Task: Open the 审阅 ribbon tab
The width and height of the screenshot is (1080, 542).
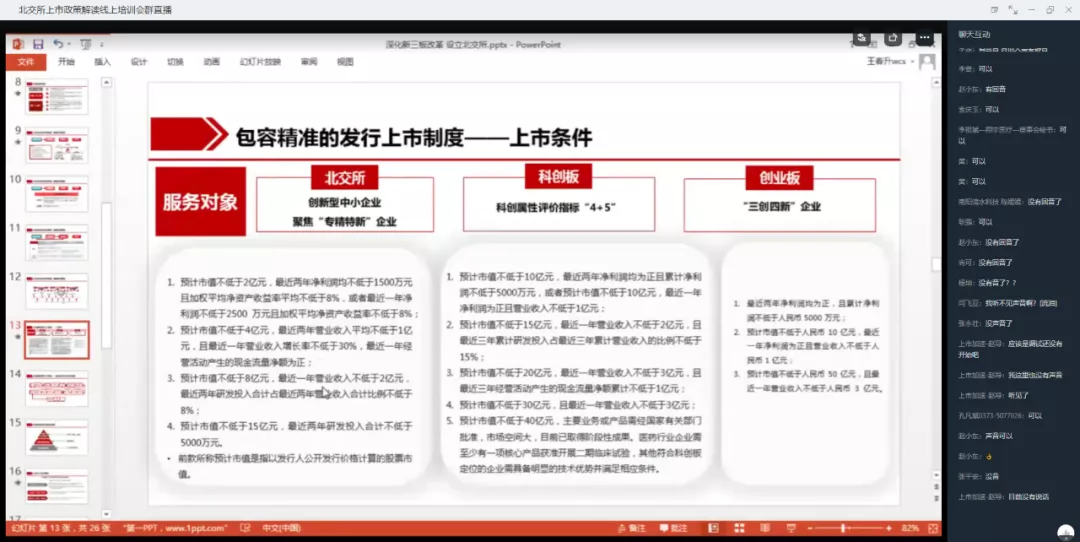Action: 309,62
